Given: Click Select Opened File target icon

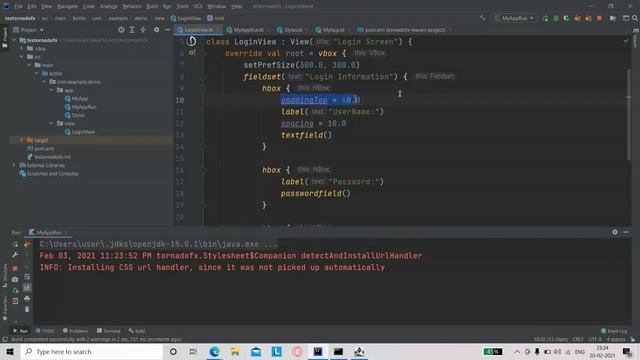Looking at the screenshot, I should (121, 30).
